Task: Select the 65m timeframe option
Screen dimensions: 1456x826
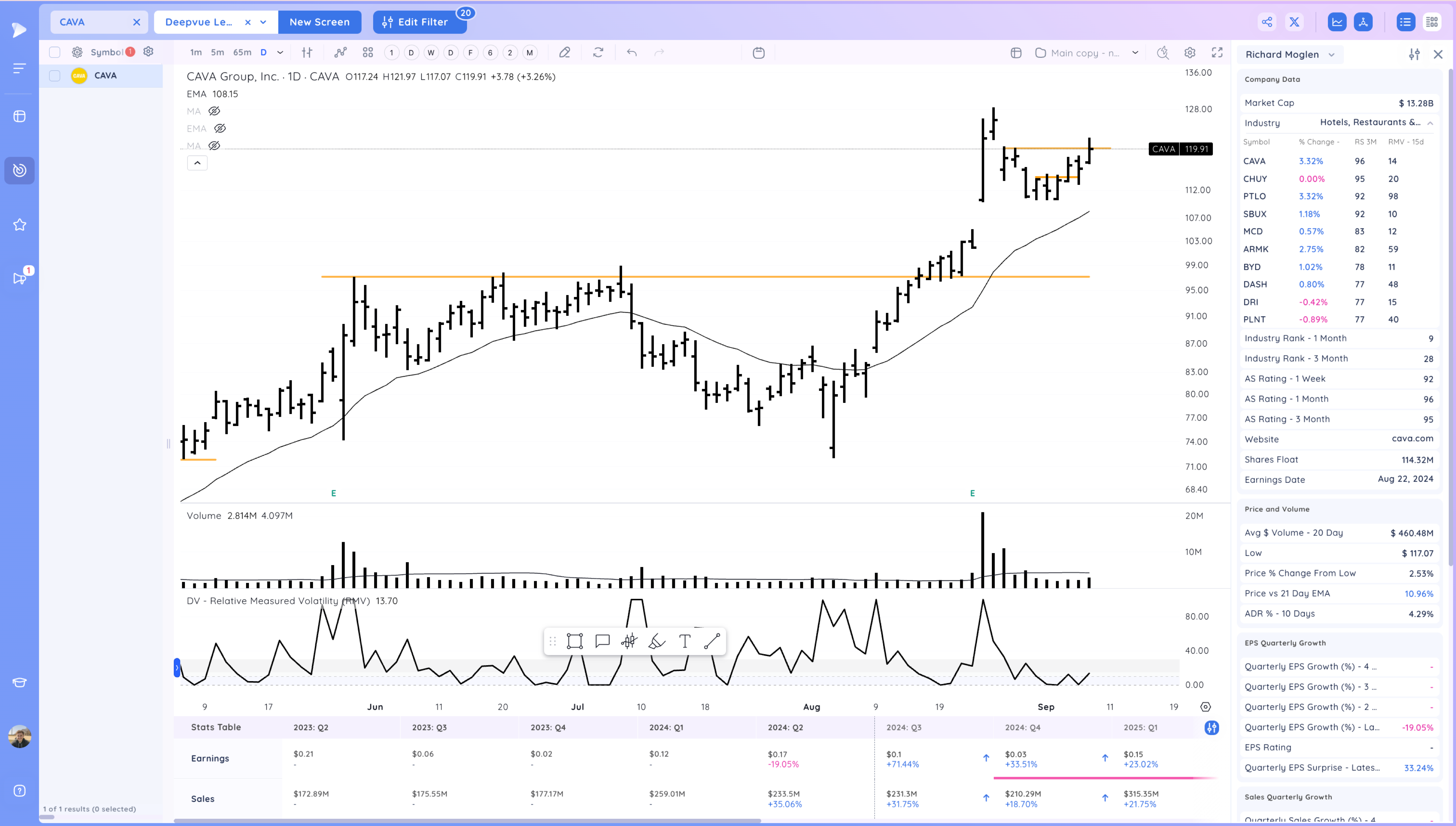Action: 242,53
